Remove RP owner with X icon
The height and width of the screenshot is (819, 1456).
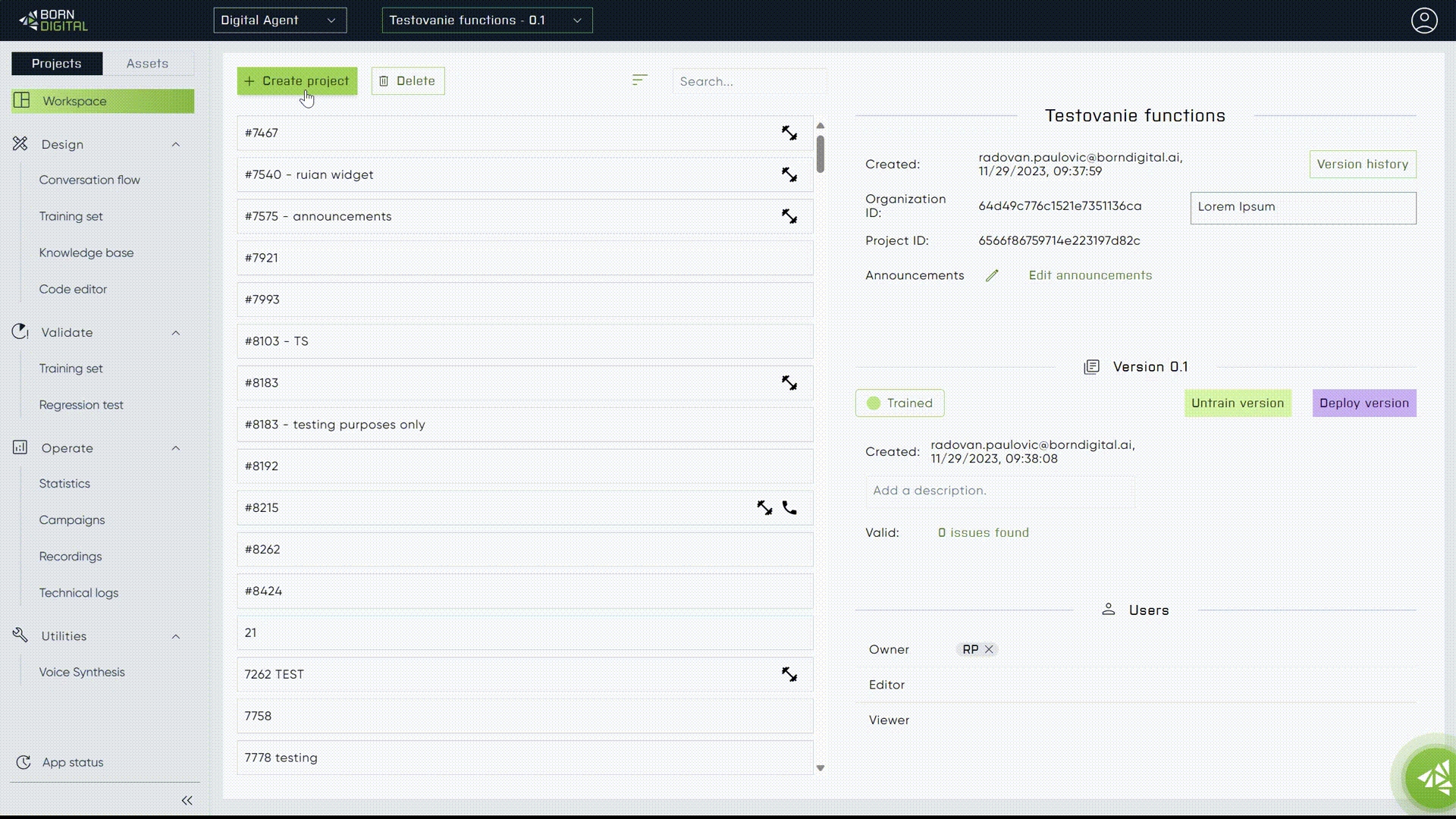(989, 650)
